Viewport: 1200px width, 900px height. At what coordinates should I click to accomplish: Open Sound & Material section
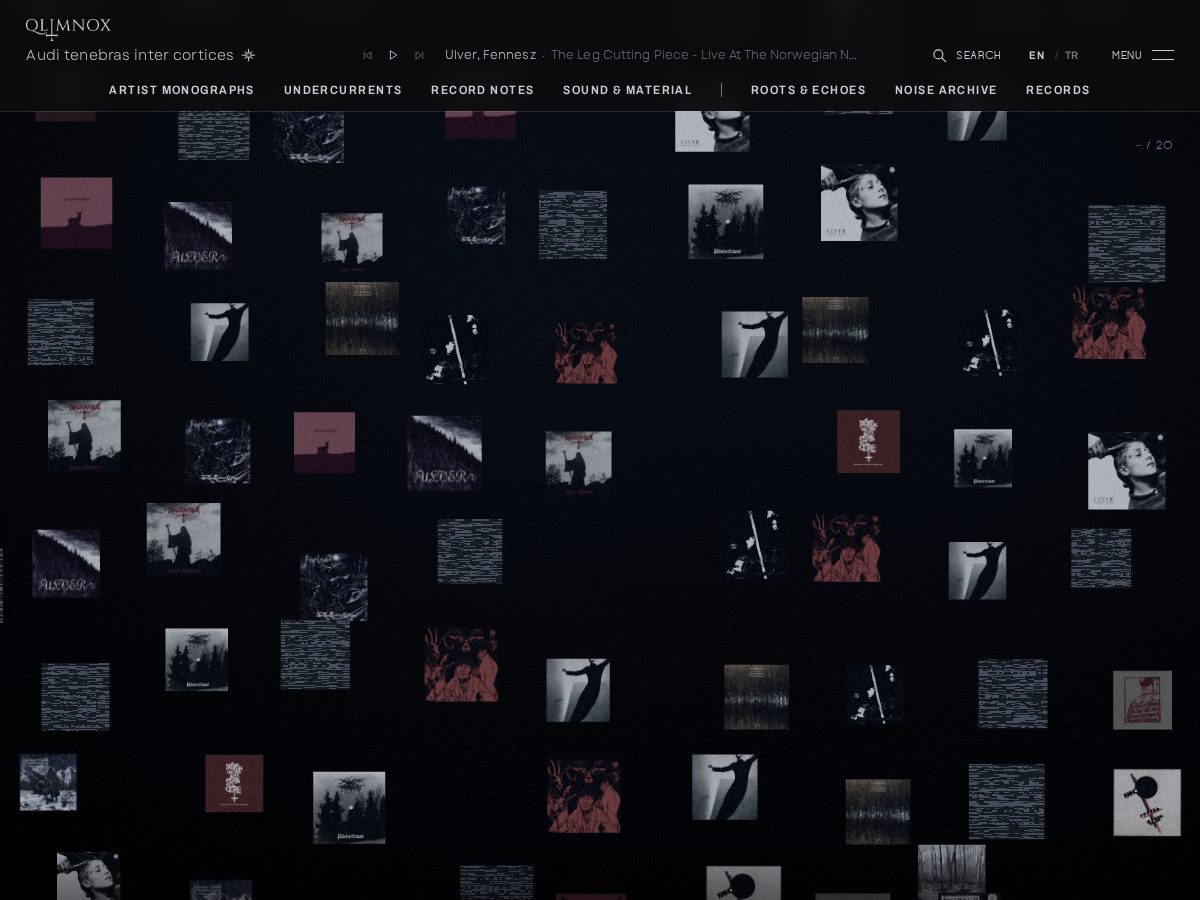627,90
